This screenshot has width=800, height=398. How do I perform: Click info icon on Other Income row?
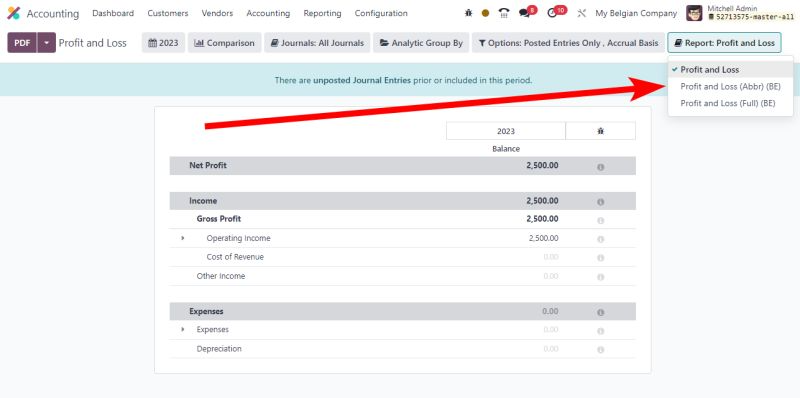[x=601, y=277]
